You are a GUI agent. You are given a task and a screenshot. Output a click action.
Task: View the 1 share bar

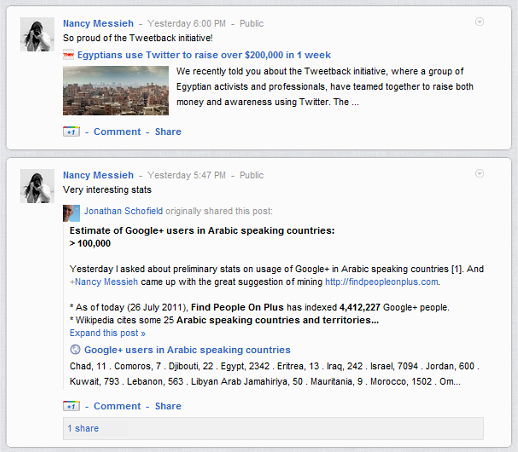pyautogui.click(x=273, y=428)
